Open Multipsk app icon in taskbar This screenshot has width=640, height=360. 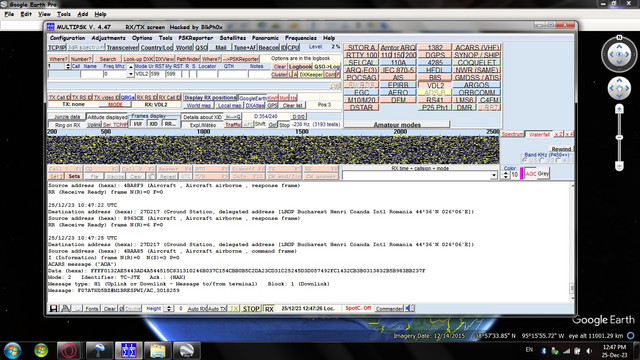tap(128, 351)
